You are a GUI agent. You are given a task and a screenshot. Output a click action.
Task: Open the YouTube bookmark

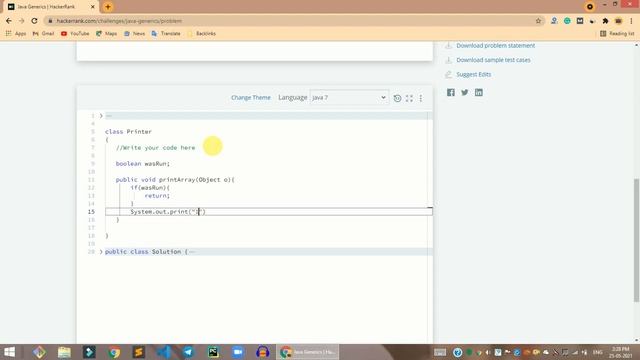(75, 33)
